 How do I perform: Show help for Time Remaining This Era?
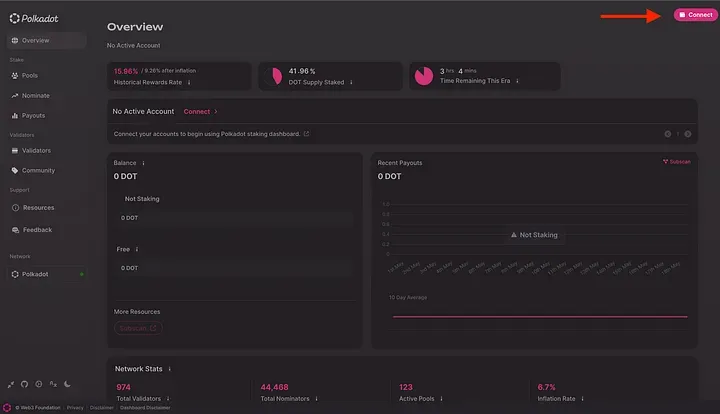[x=518, y=81]
